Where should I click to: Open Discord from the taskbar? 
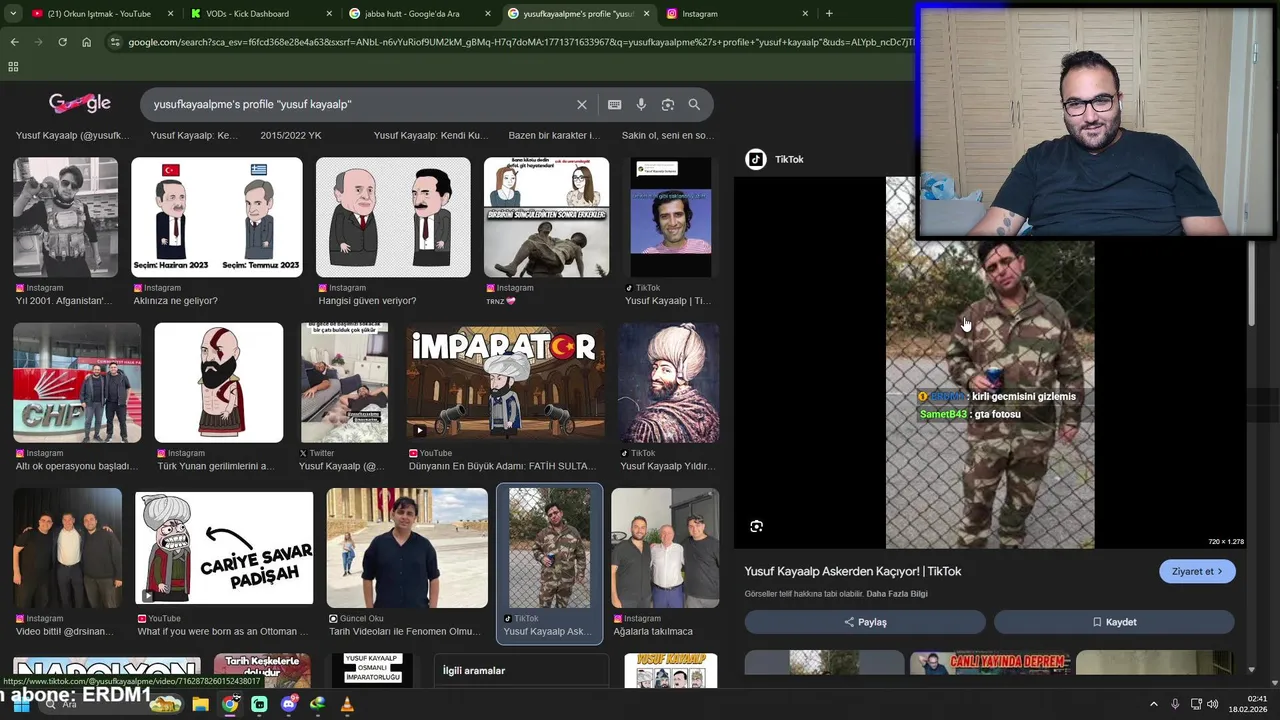[289, 704]
